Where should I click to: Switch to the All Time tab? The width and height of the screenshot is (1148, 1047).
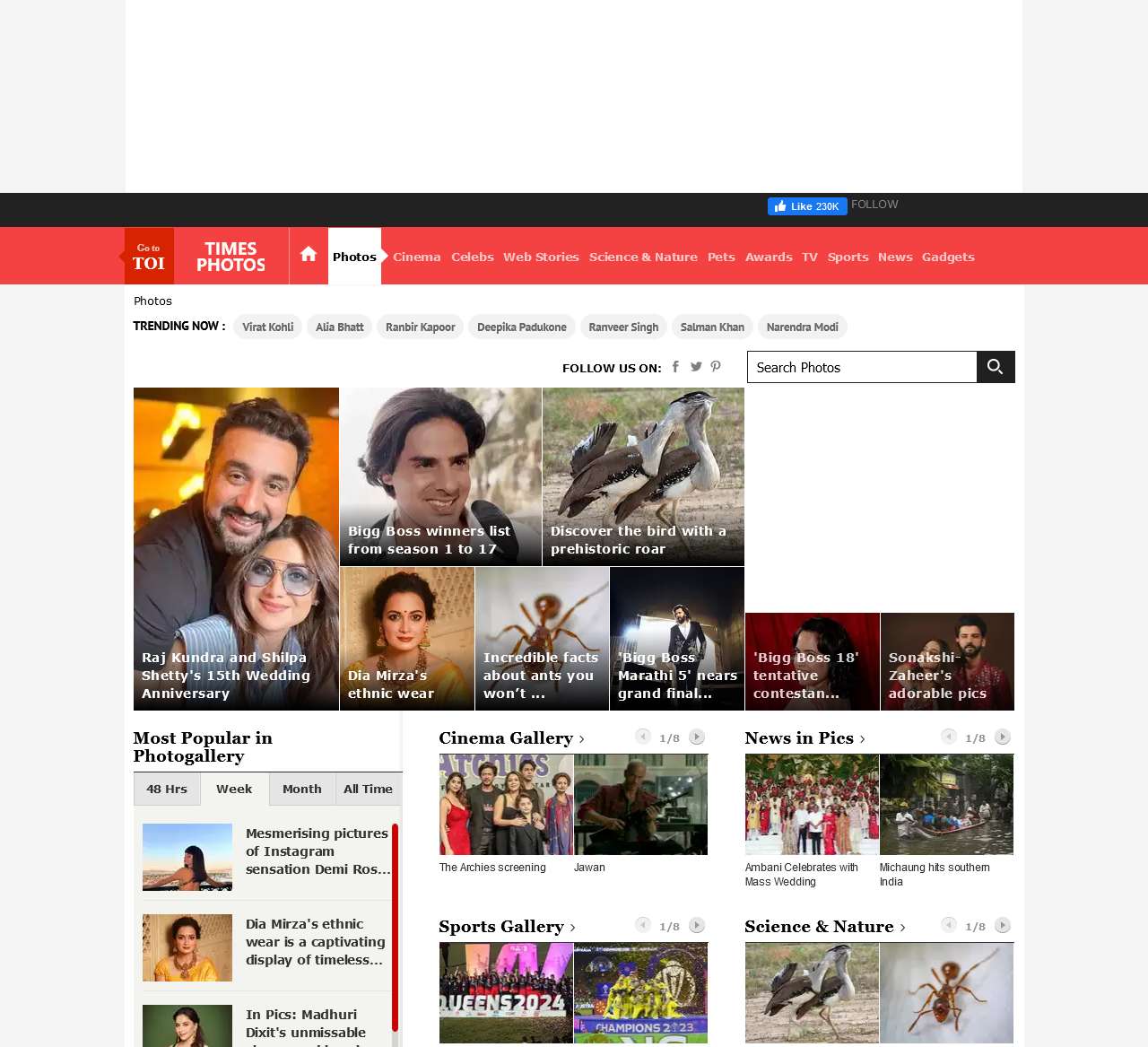pyautogui.click(x=369, y=789)
